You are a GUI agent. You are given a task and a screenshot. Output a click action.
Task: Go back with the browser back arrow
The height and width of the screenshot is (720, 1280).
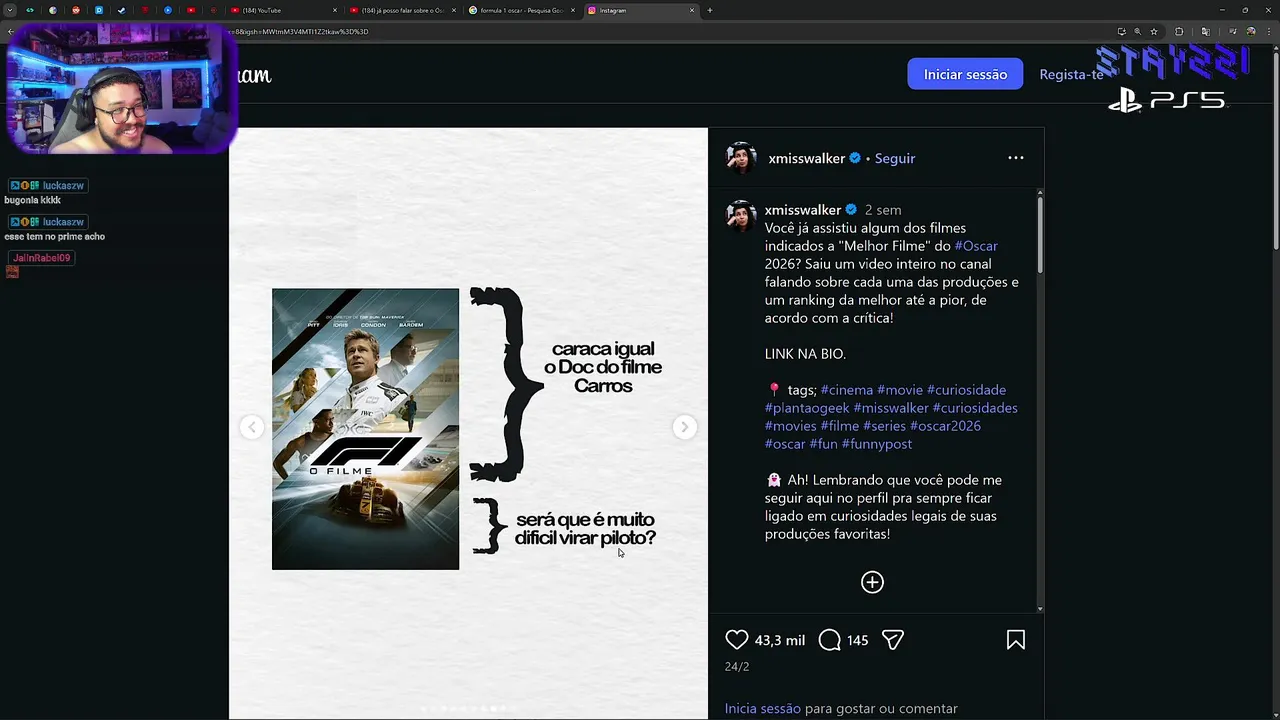[x=10, y=31]
